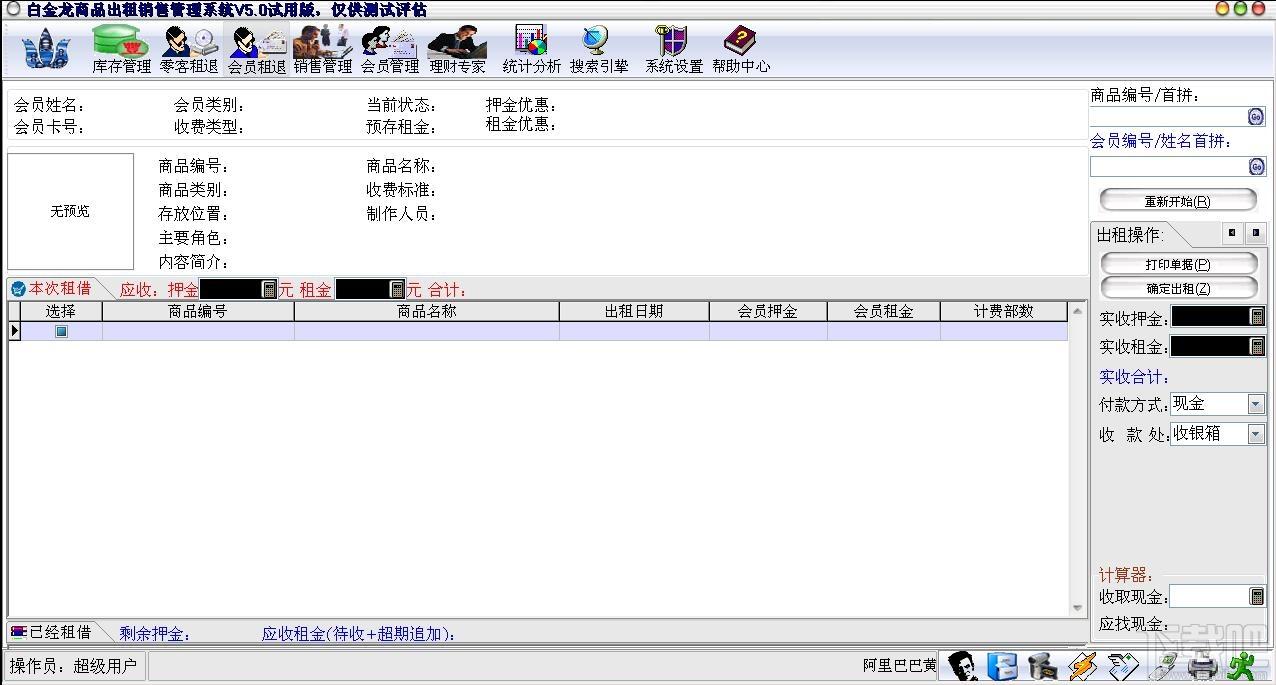
Task: Expand the 收款处 cashbox dropdown
Action: coord(1256,434)
